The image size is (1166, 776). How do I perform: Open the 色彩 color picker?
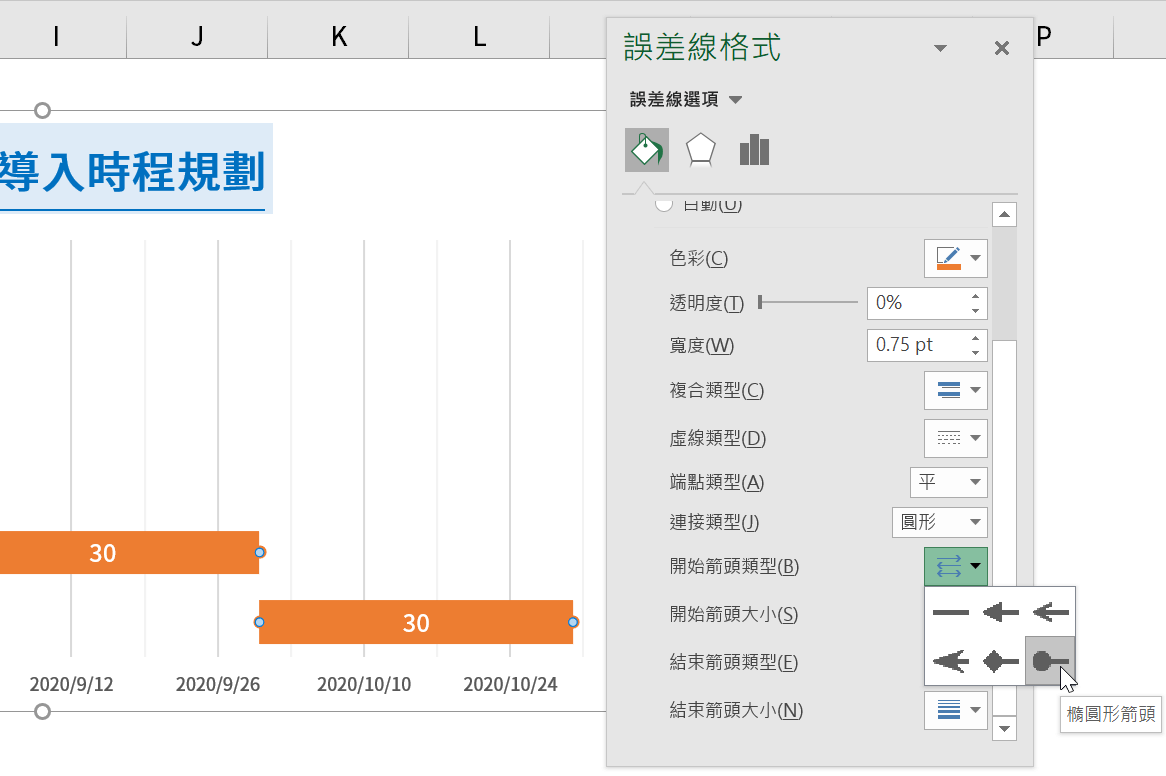point(956,259)
